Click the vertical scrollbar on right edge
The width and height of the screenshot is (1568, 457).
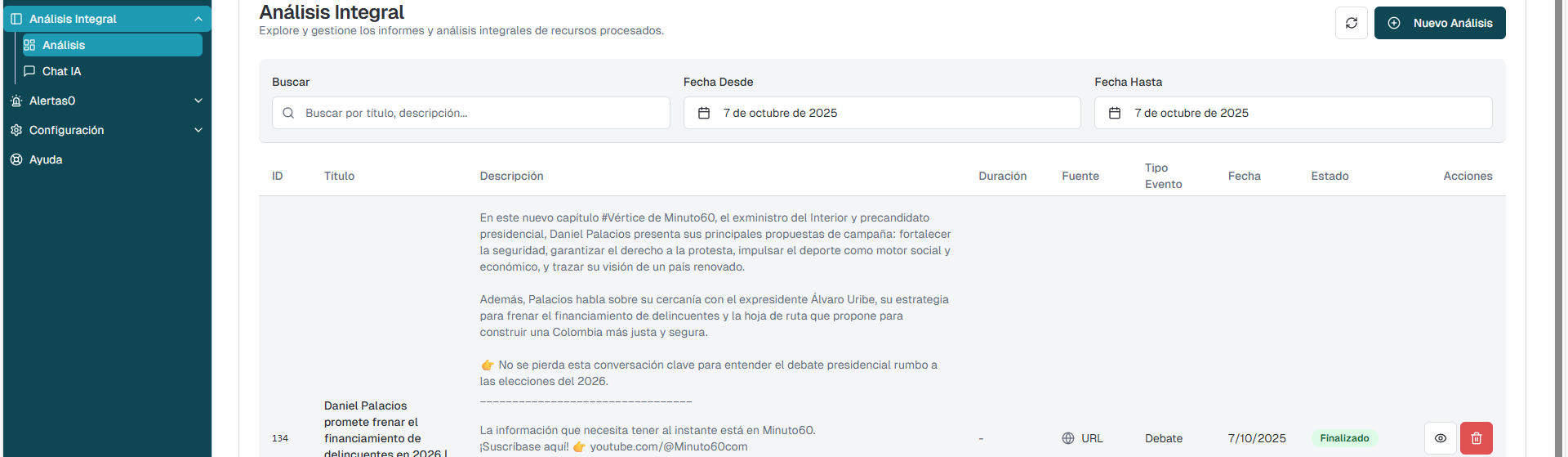coord(1559,229)
